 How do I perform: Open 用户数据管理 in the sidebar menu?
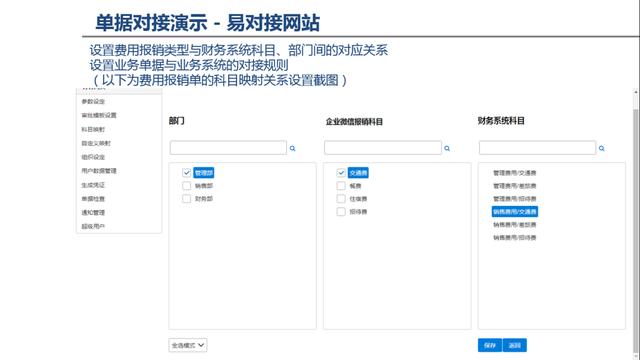99,171
